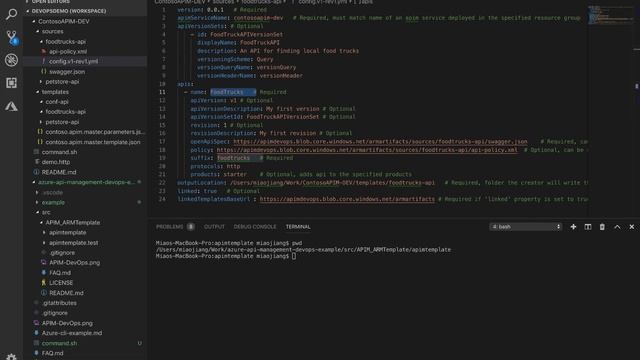Follow the linkedTemplatesBaseUrl link
Image resolution: width=640 pixels, height=360 pixels.
(347, 199)
